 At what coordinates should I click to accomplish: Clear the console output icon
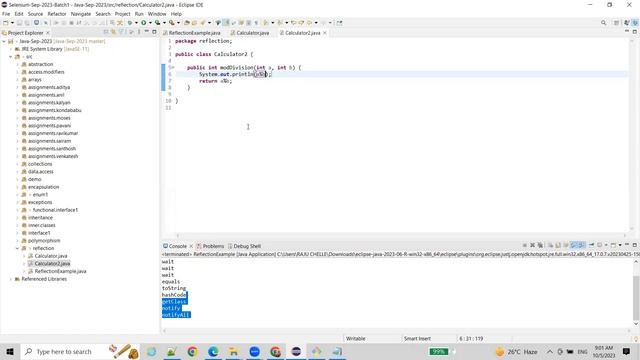[x=550, y=245]
